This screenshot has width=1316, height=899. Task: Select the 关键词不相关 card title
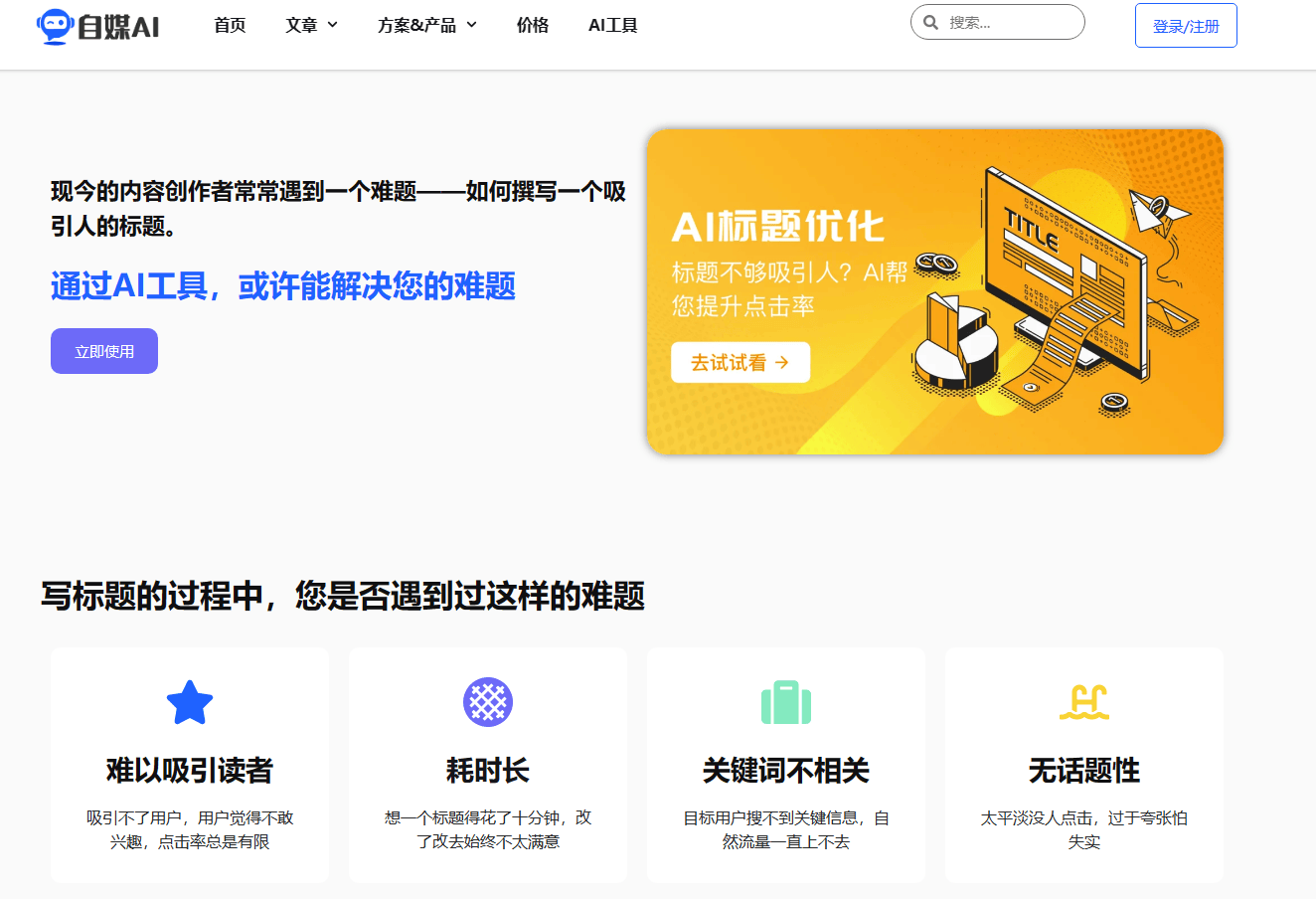(x=786, y=771)
